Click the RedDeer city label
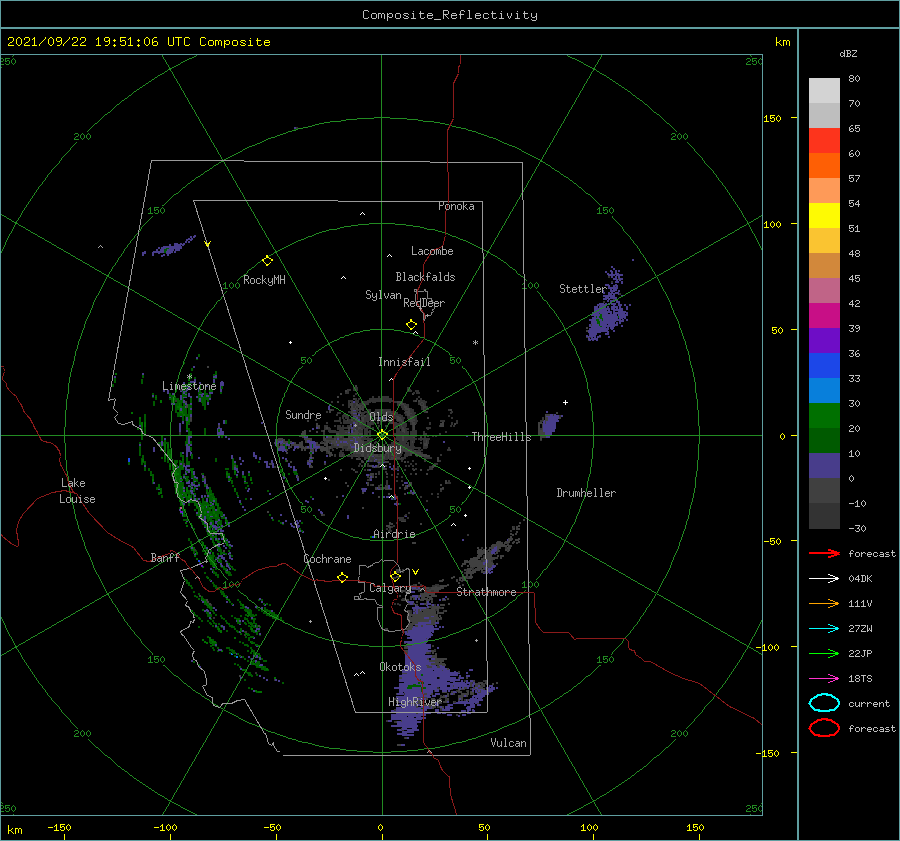Screen dimensions: 900x841 pos(424,303)
